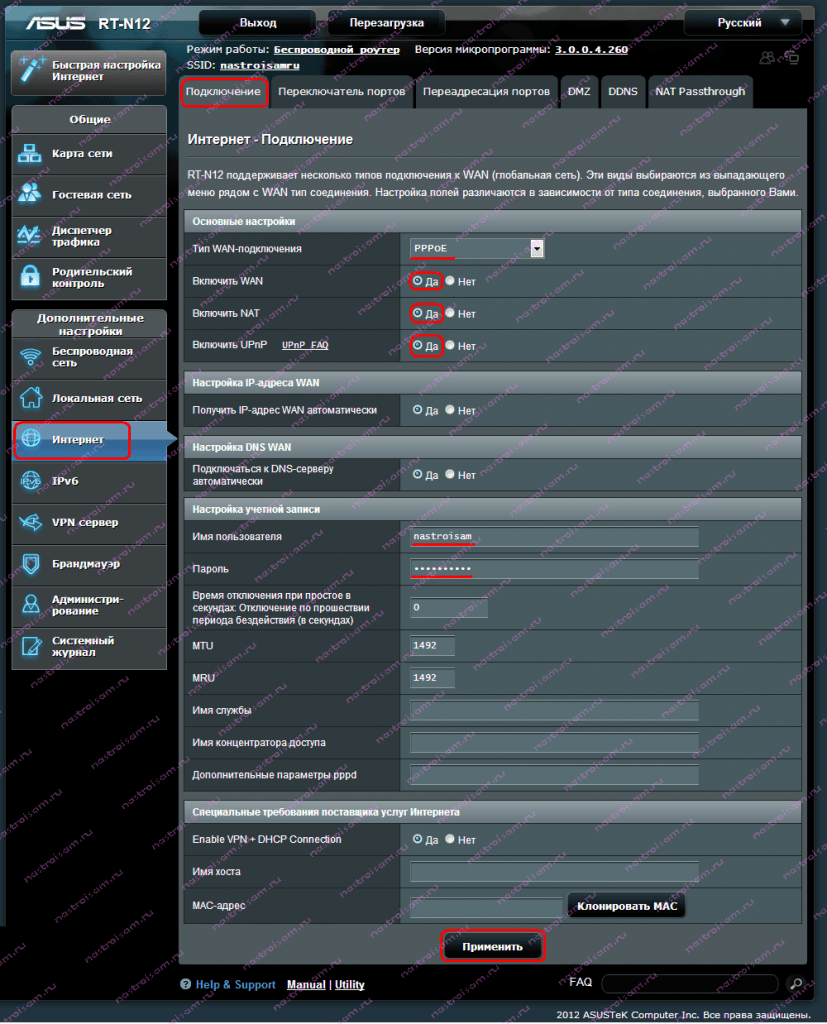This screenshot has width=827, height=1024.
Task: Click the Перезагрузка reboot button
Action: 387,23
